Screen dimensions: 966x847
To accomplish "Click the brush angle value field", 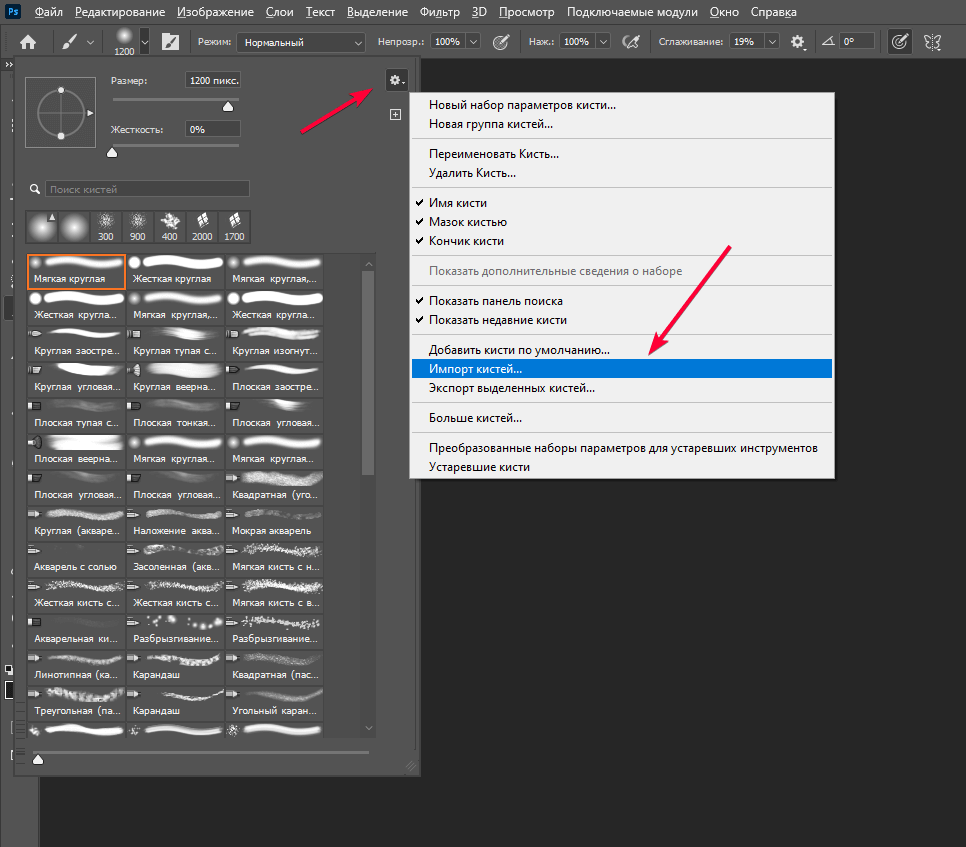I will click(857, 41).
